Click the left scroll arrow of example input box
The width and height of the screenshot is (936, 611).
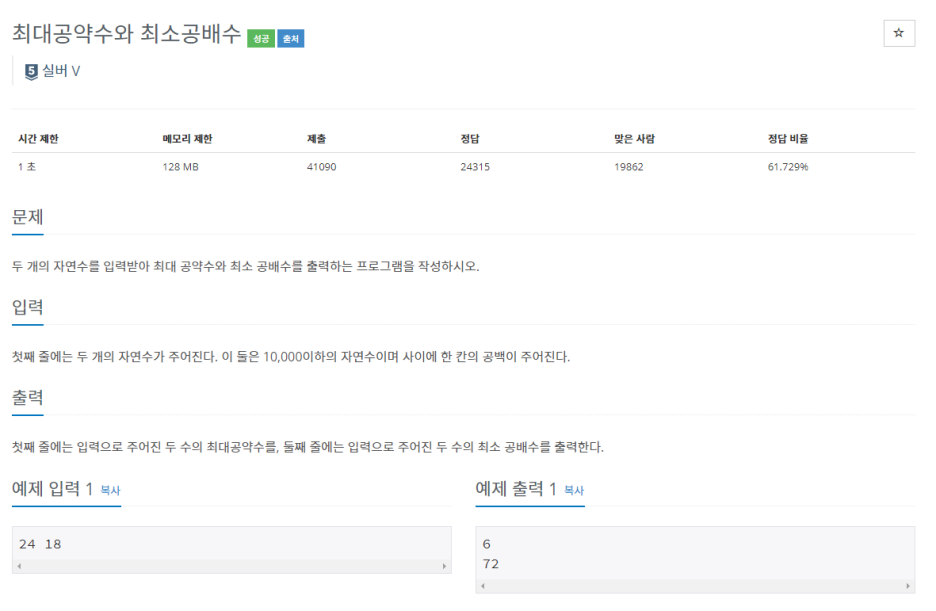pos(20,566)
